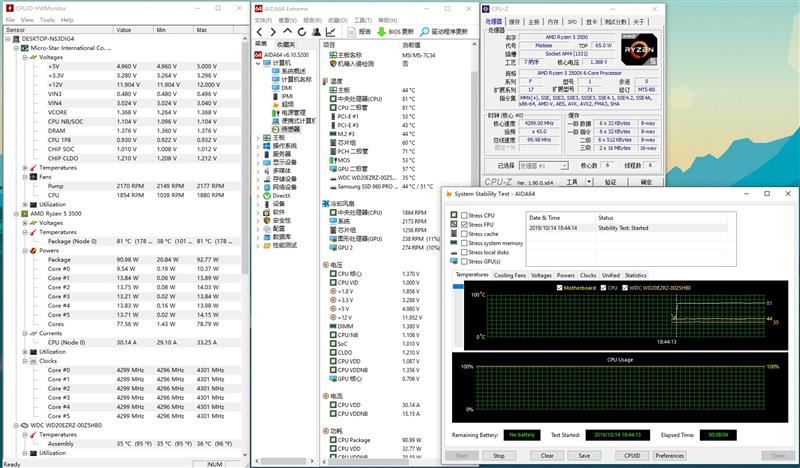Enable the Stress GPU(s) checkbox
The image size is (800, 468).
(464, 261)
